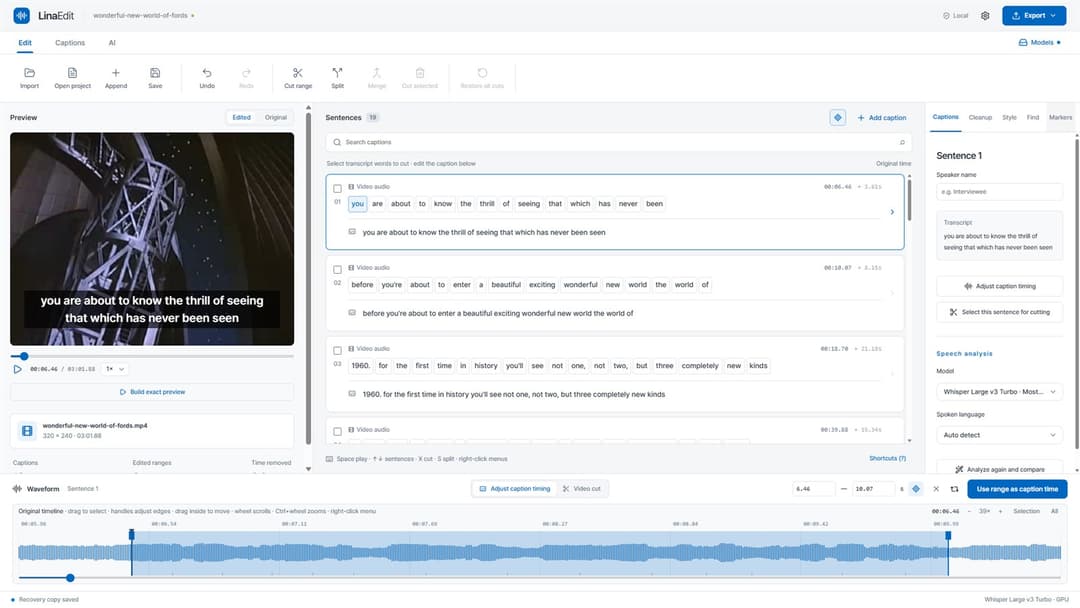The image size is (1080, 608).
Task: Tick the checkbox for sentence 01
Action: 338,189
